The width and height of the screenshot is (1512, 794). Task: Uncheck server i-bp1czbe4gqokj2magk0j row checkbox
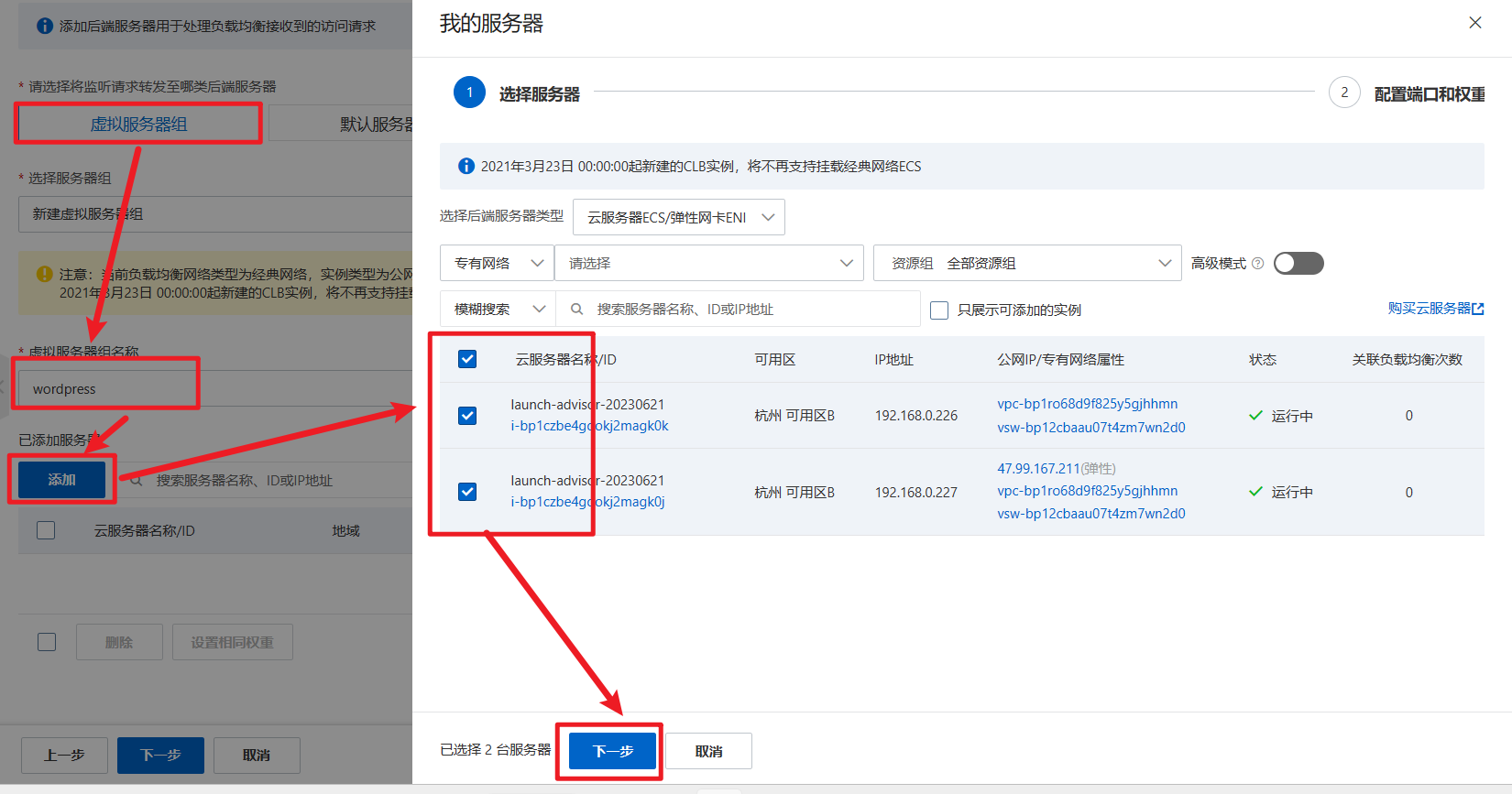pyautogui.click(x=467, y=492)
